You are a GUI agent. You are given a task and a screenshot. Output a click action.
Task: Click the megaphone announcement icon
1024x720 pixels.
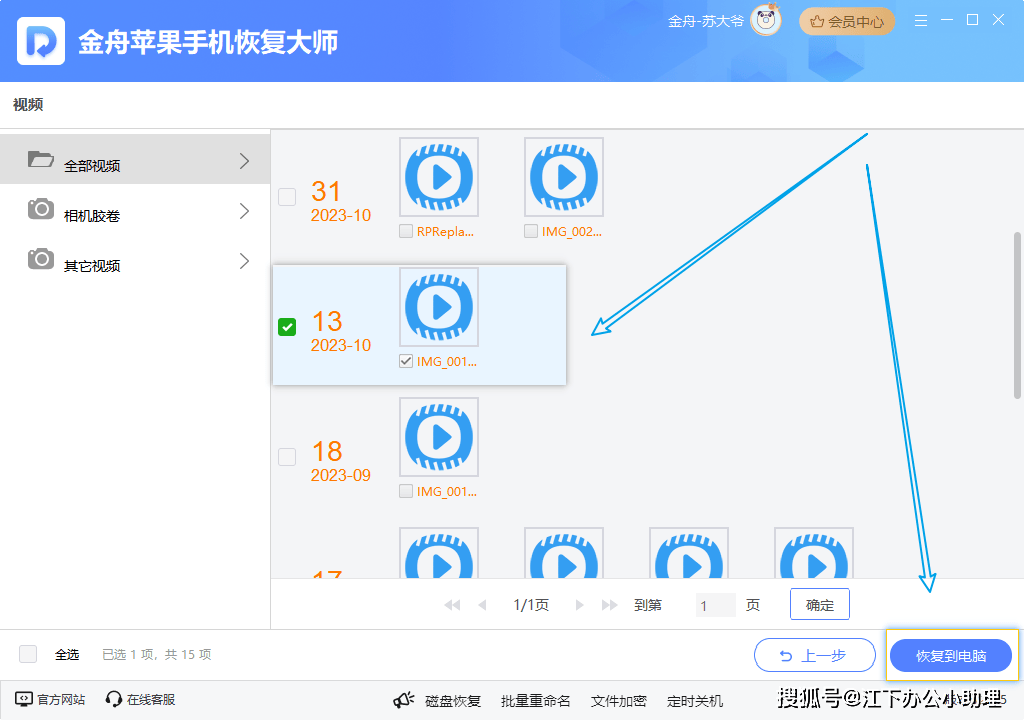[404, 700]
